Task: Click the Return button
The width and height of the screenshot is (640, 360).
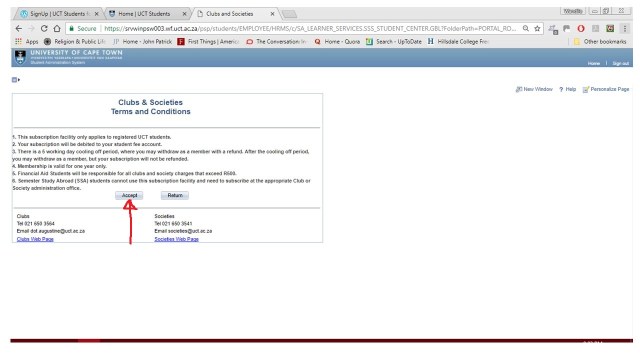Action: (175, 196)
